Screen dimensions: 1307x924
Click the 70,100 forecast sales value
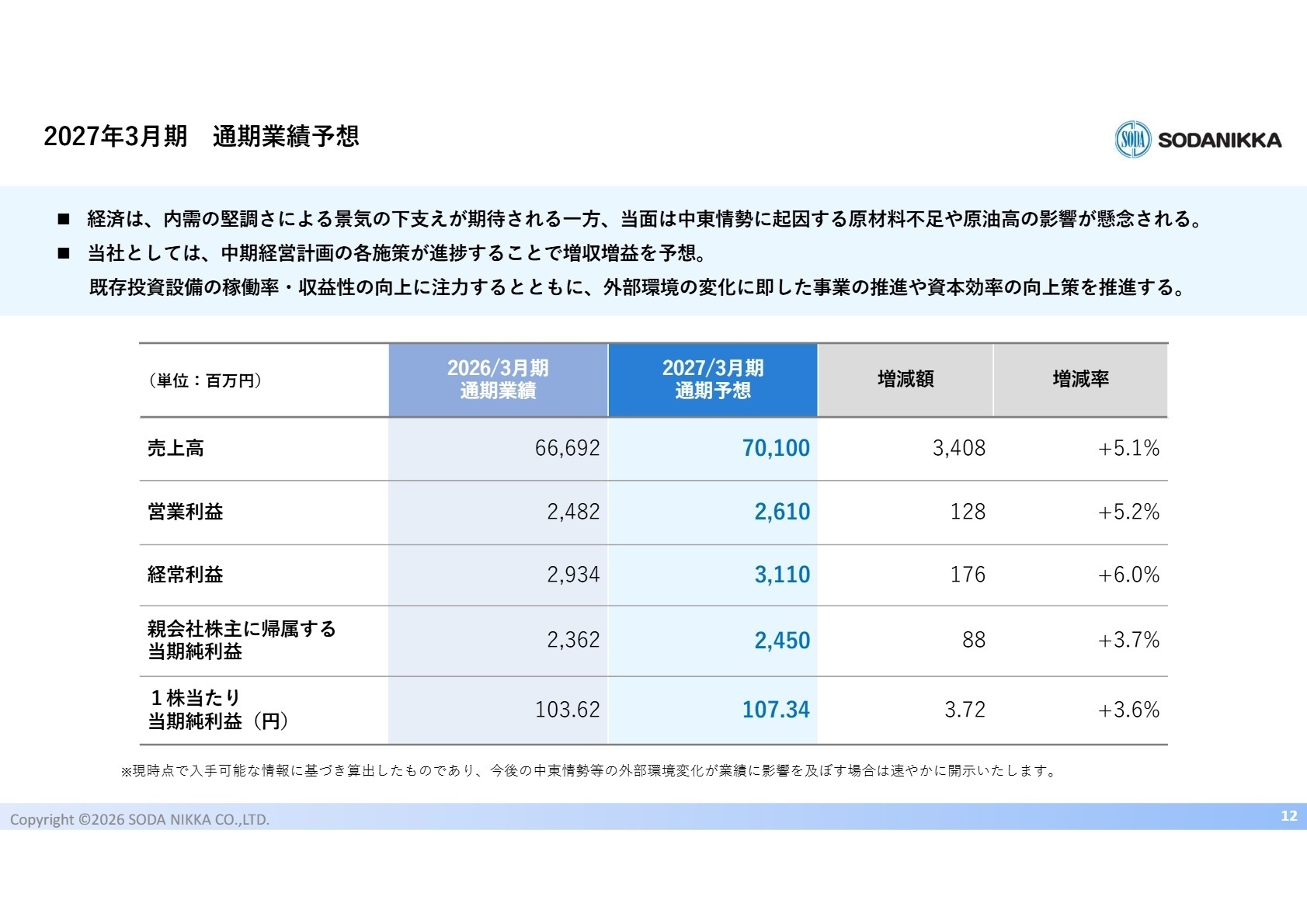coord(776,448)
